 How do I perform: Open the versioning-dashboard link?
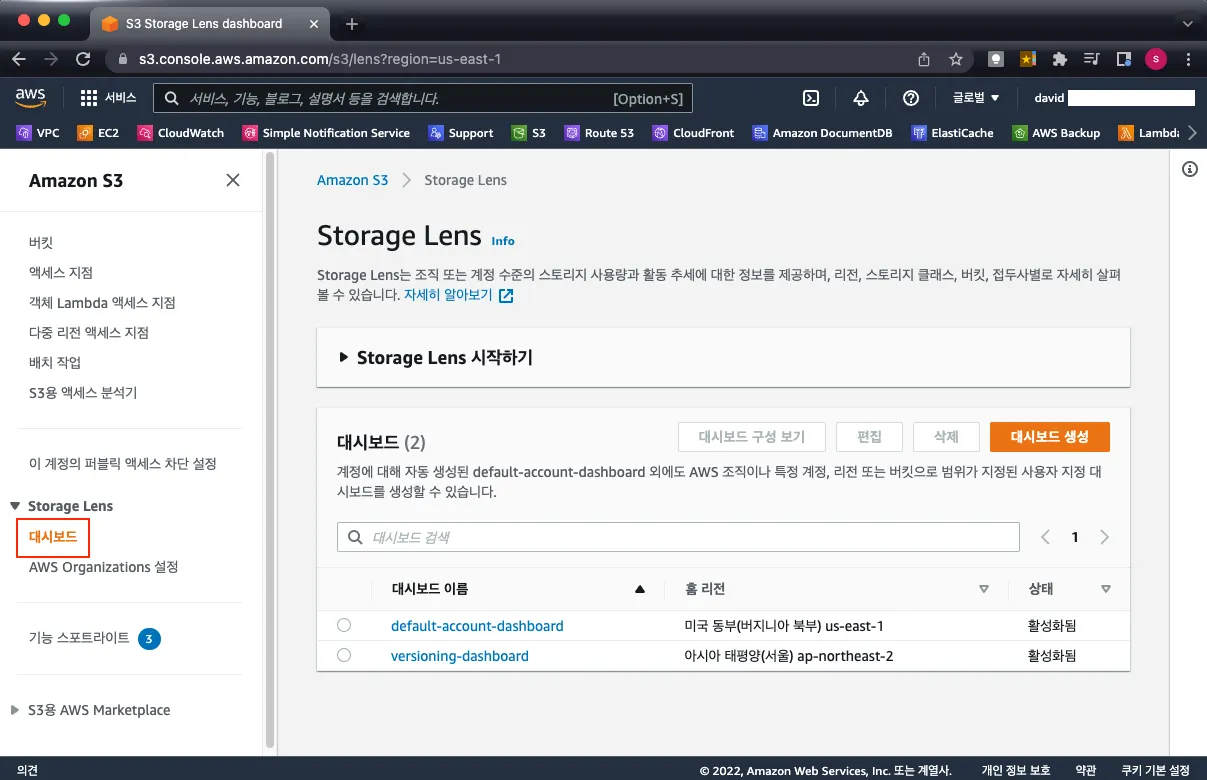tap(460, 656)
